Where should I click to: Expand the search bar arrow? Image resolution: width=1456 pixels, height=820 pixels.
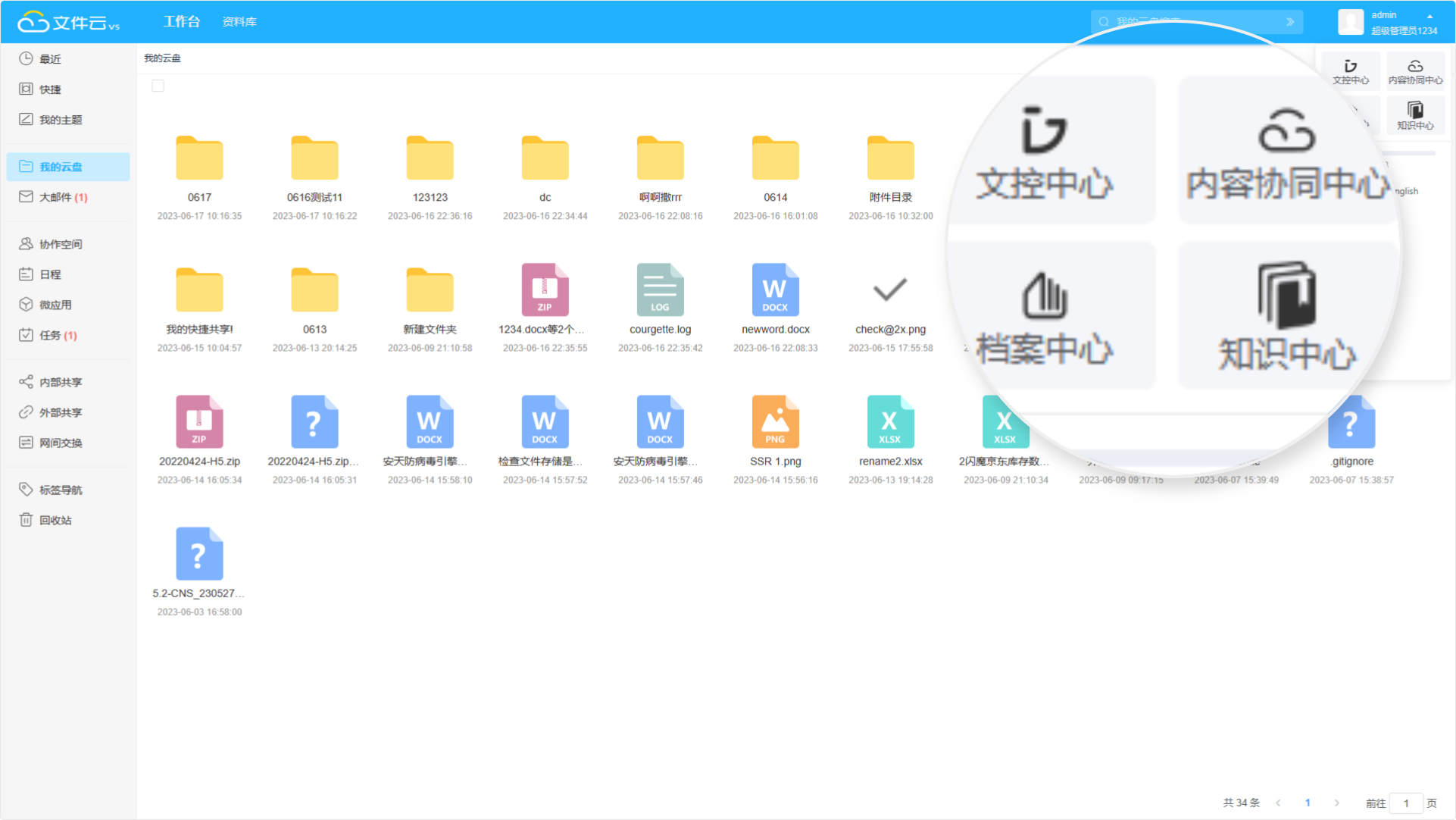(x=1290, y=22)
